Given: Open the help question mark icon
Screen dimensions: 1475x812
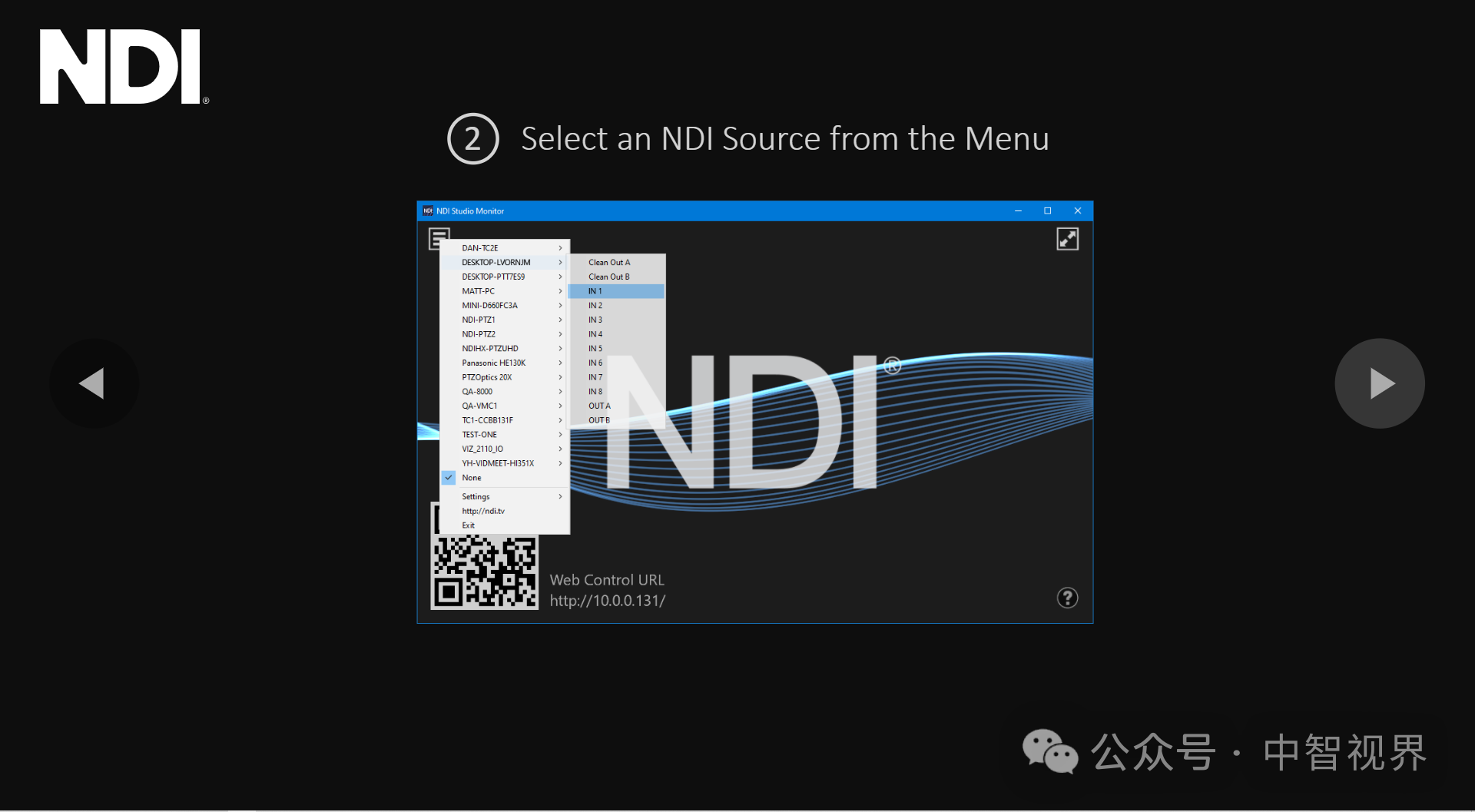Looking at the screenshot, I should (x=1067, y=598).
